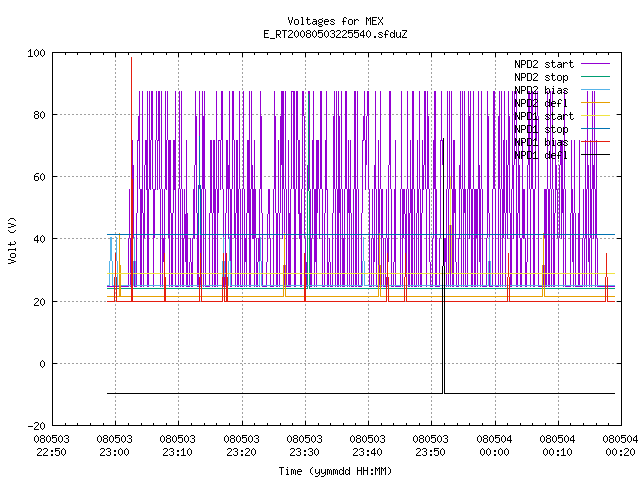
Task: Click the x-axis tick 080503 22:50
Action: (51, 446)
